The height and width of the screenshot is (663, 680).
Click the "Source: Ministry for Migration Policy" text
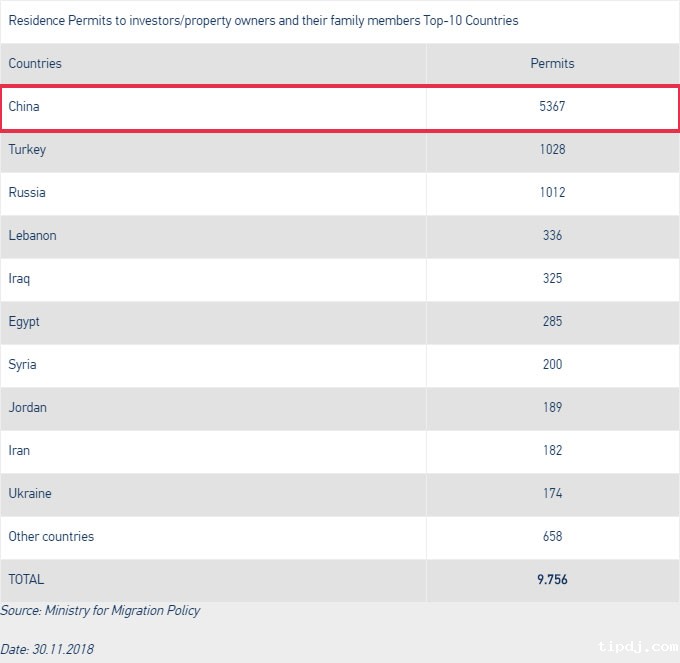[x=100, y=610]
